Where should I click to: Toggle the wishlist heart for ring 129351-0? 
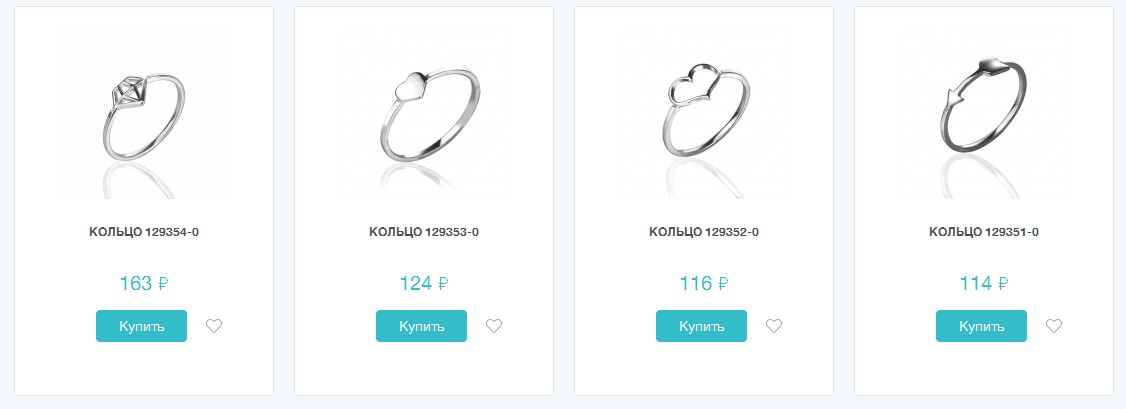(1053, 326)
